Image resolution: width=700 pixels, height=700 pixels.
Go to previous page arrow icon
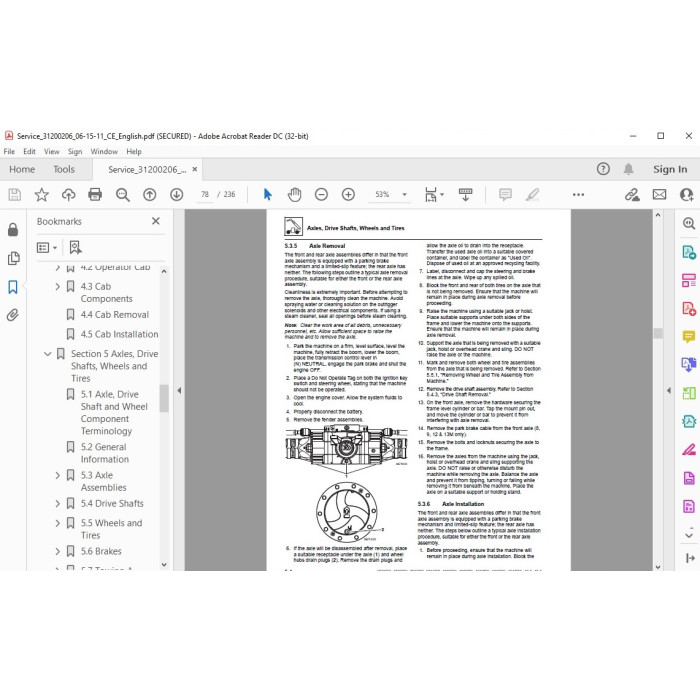(150, 195)
